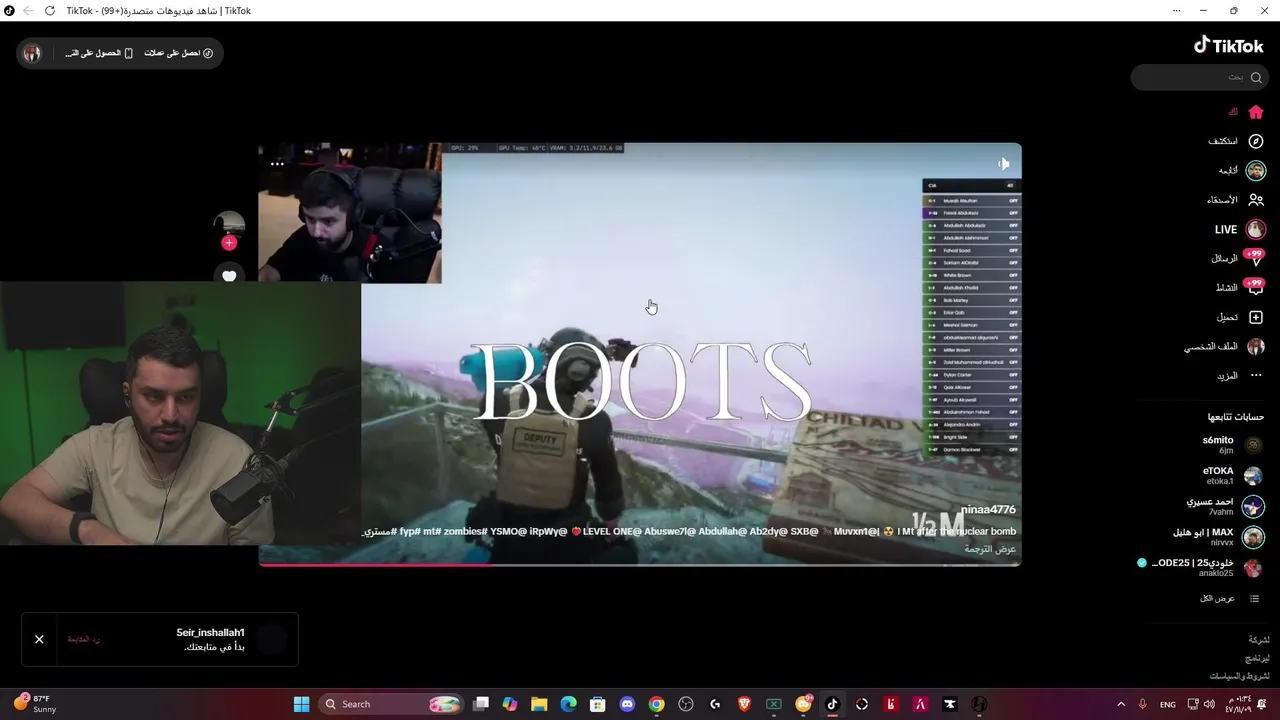
Task: Open the More (three dots) sidebar menu
Action: pyautogui.click(x=1256, y=376)
